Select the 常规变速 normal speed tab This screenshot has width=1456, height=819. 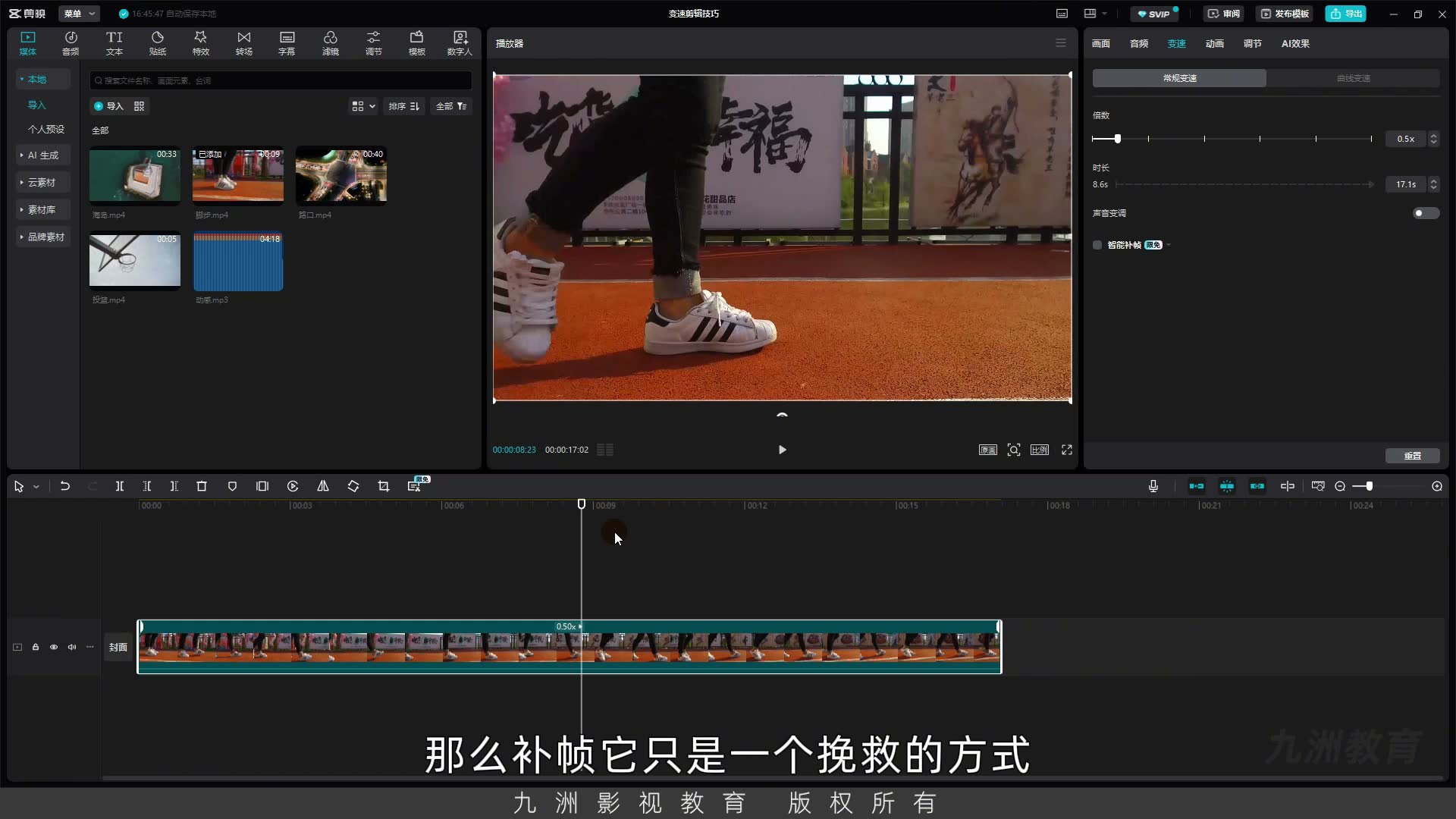click(1179, 78)
